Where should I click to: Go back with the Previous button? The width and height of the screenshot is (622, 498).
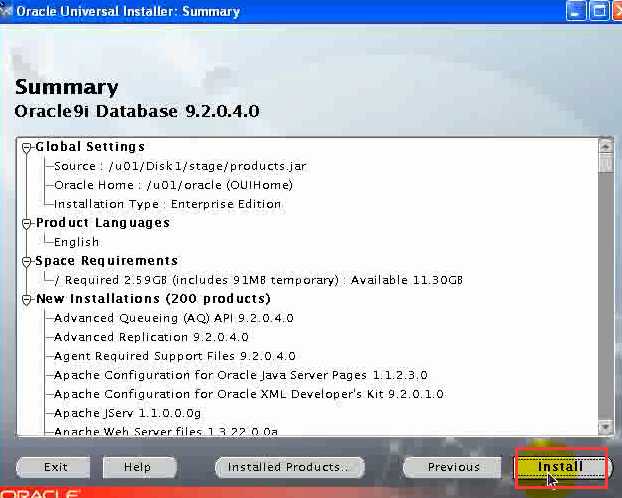(x=453, y=467)
